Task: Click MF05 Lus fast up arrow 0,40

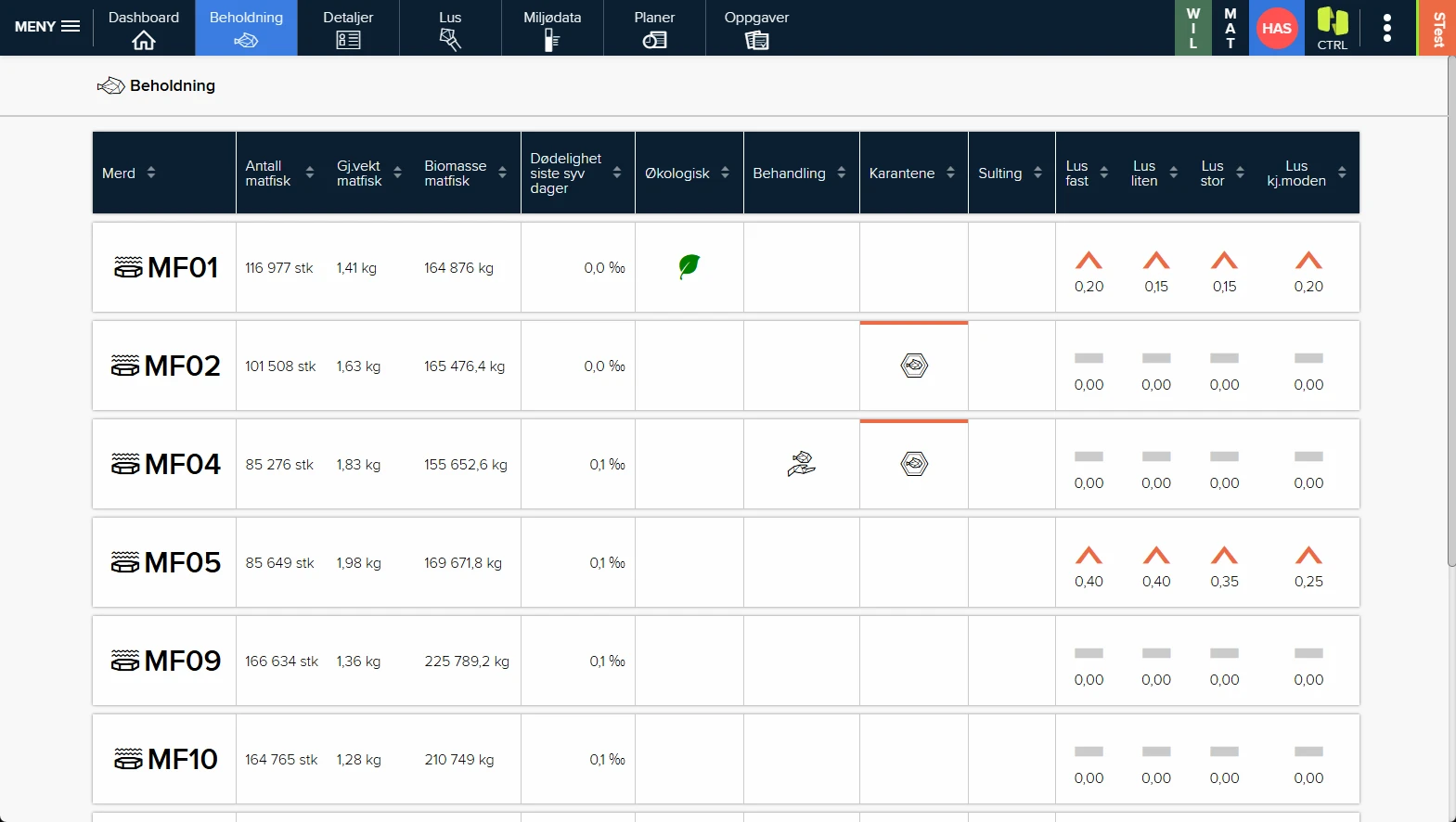Action: pyautogui.click(x=1089, y=556)
